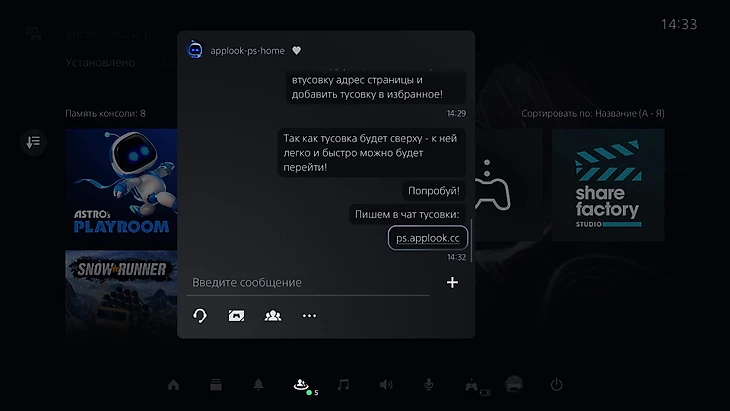This screenshot has width=730, height=411.
Task: Add attachment with plus icon
Action: 452,283
